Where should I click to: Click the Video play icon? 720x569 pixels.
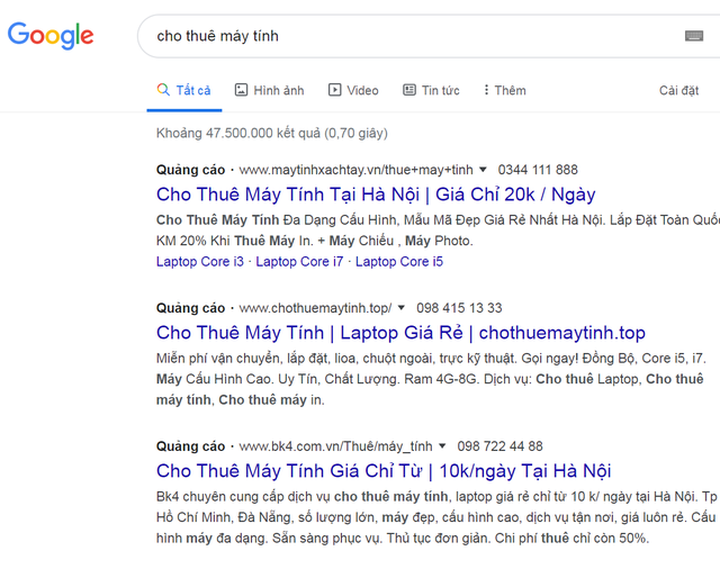coord(335,90)
